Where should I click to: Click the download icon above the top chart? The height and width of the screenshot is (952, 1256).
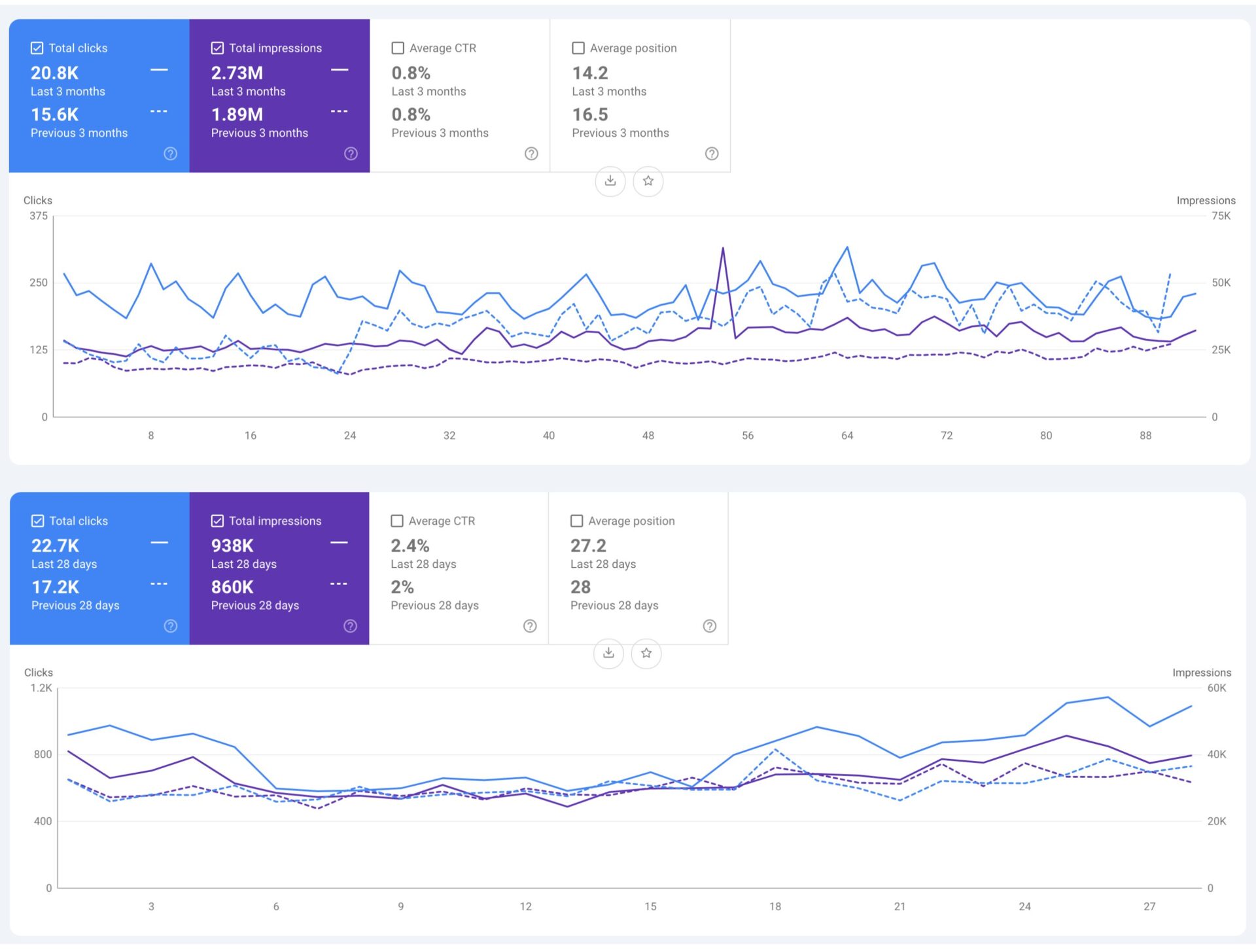click(610, 181)
